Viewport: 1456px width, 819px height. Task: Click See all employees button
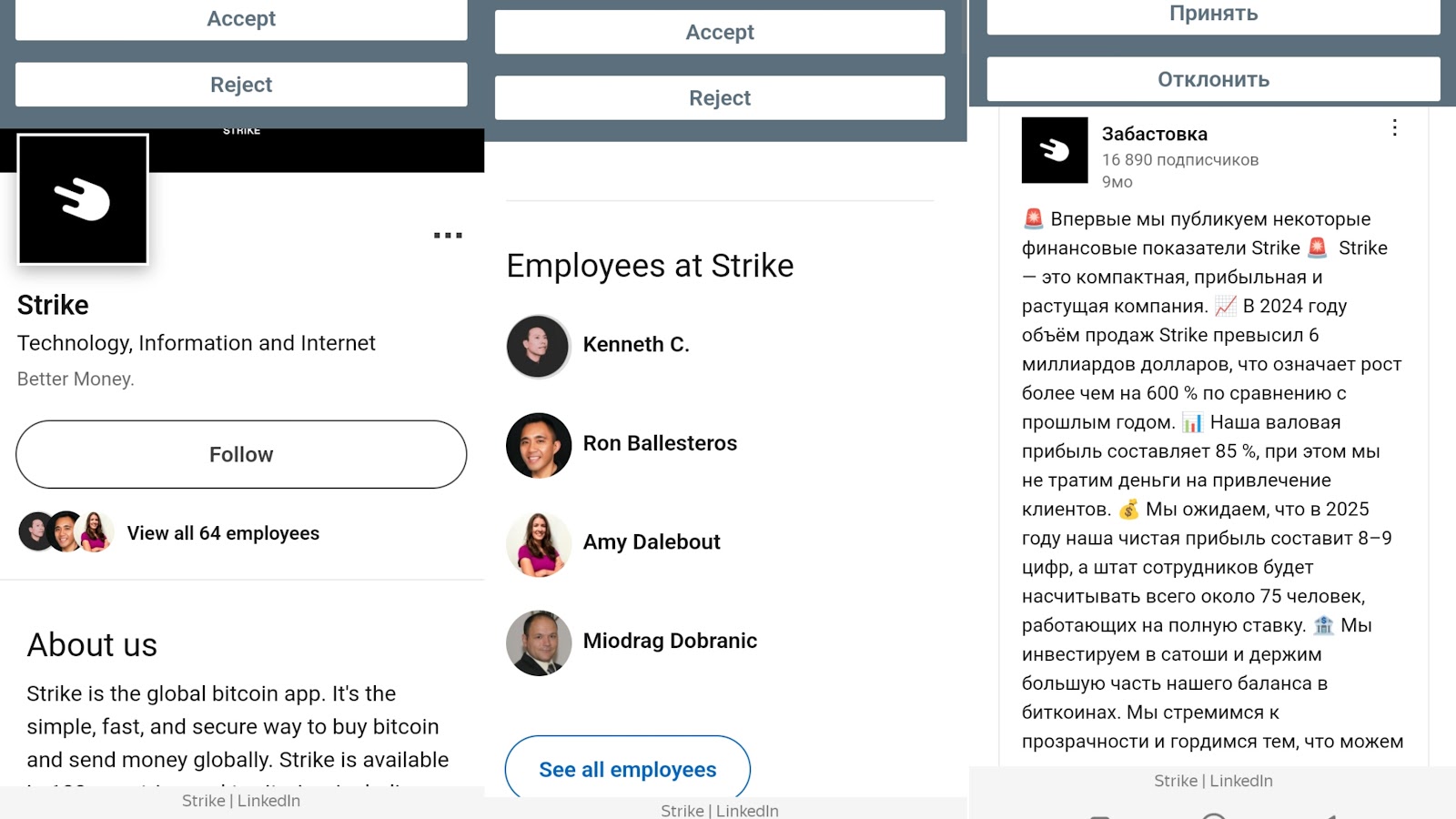click(x=628, y=769)
